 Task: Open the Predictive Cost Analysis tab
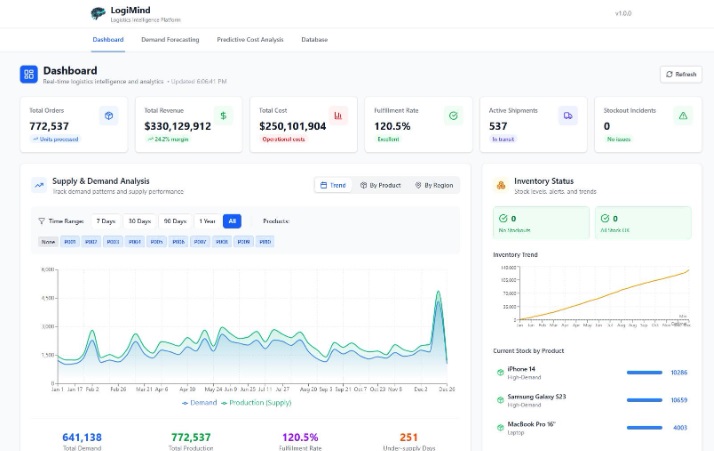[250, 40]
